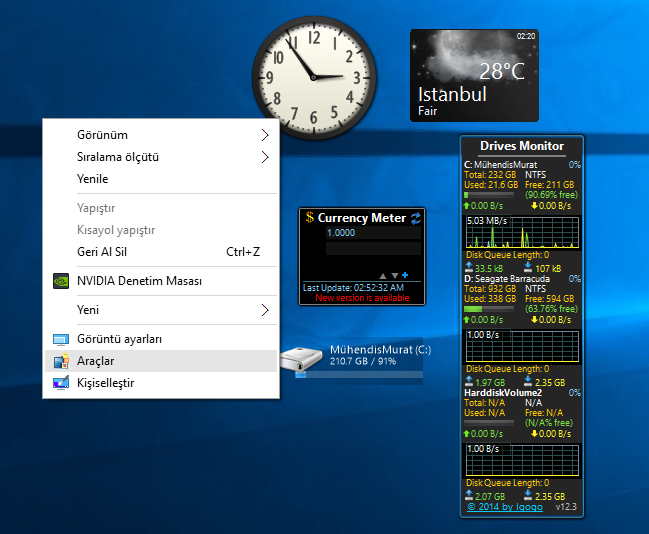Select Kişiselleştir menu entry
This screenshot has height=534, width=649.
point(161,383)
